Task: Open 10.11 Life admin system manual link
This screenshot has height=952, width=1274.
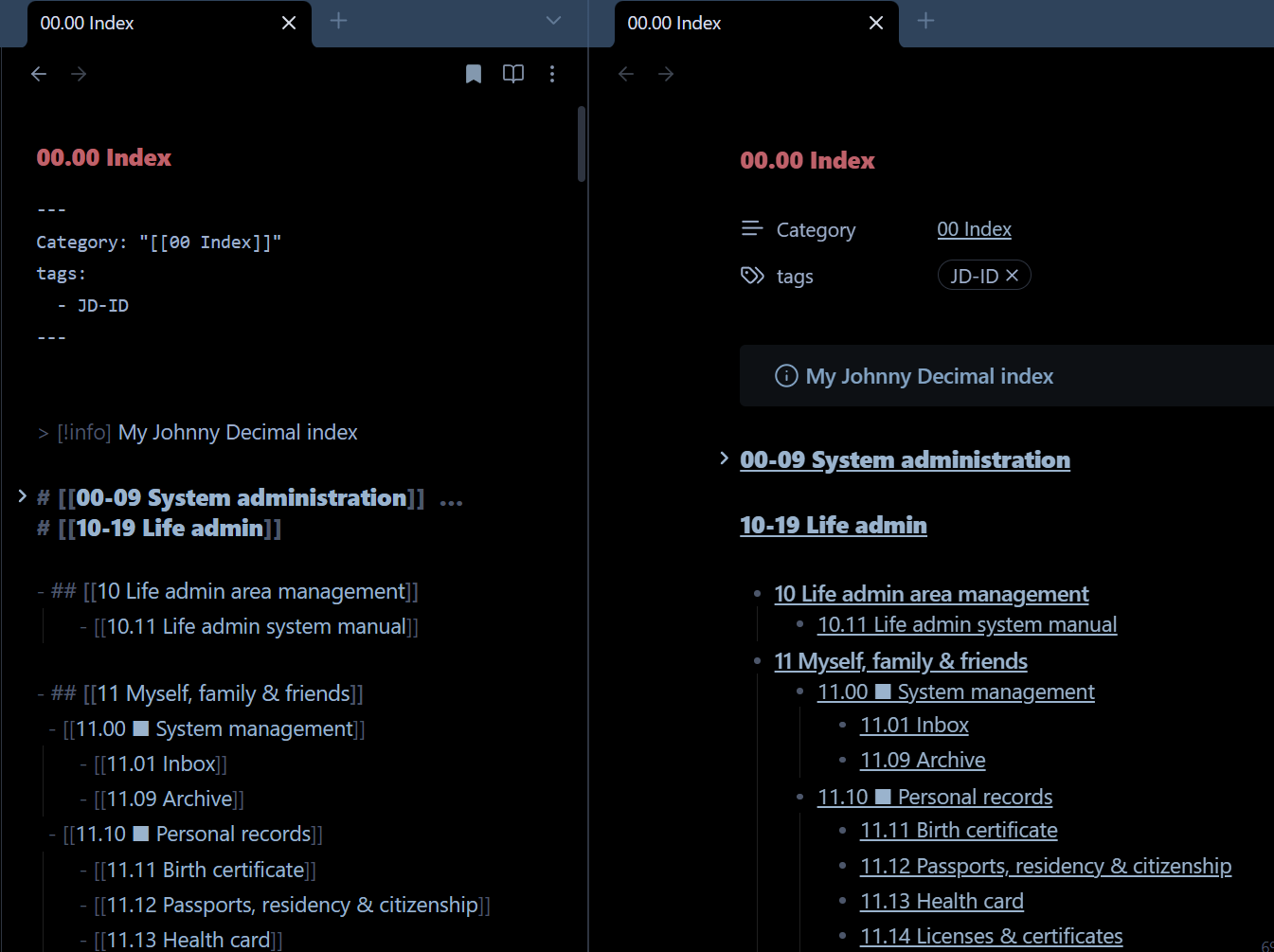Action: click(966, 625)
